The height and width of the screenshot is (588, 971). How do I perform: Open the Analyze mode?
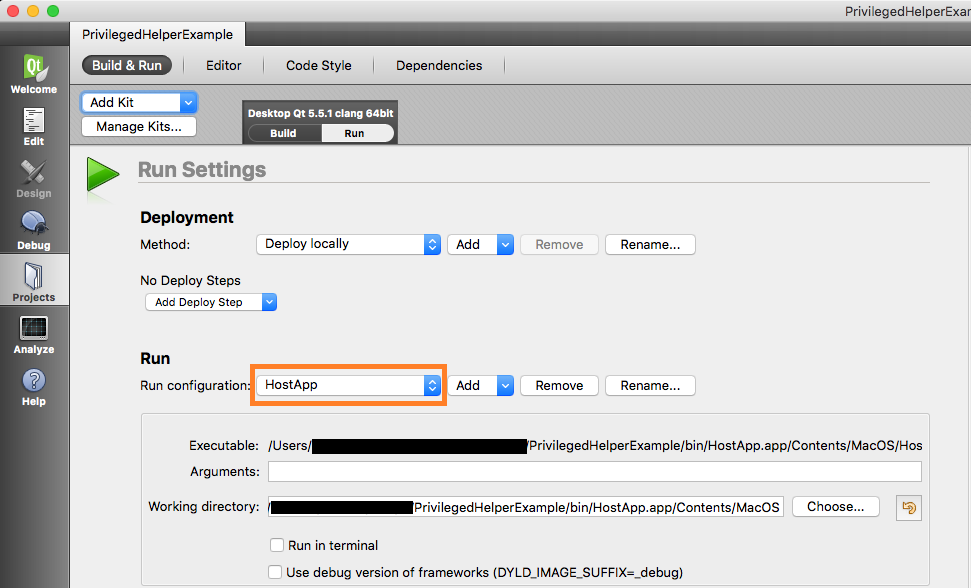(x=34, y=334)
